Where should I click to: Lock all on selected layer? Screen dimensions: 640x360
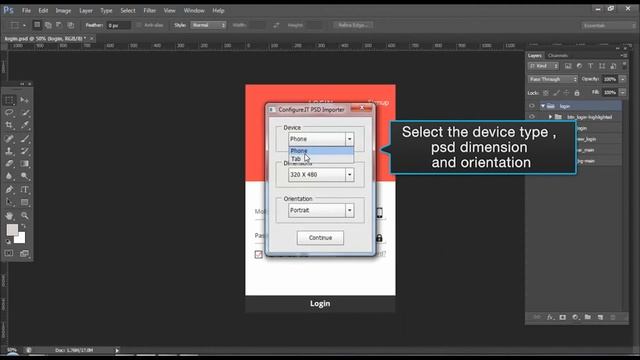tap(577, 93)
